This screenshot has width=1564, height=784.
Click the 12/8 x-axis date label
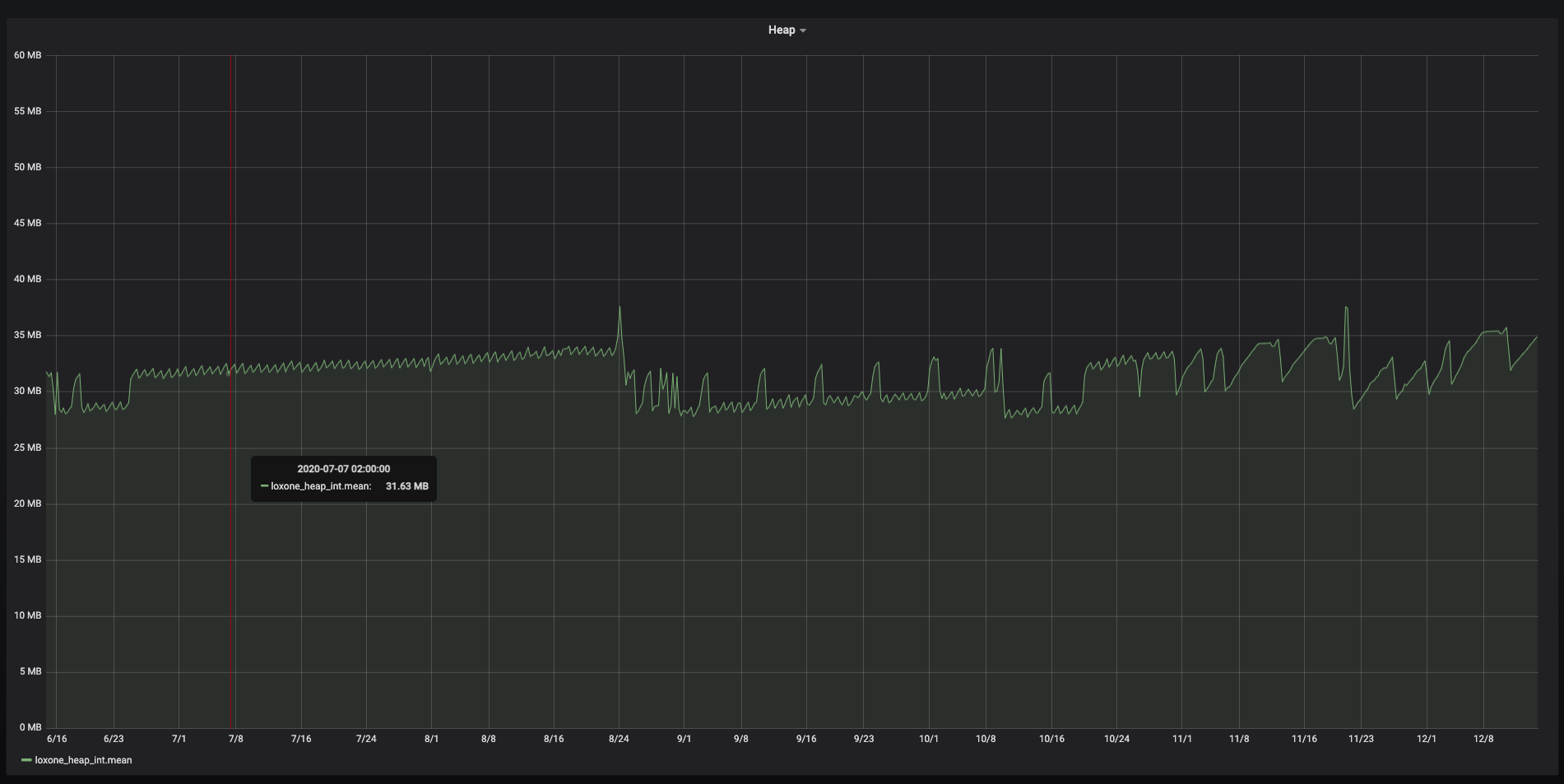(x=1483, y=739)
